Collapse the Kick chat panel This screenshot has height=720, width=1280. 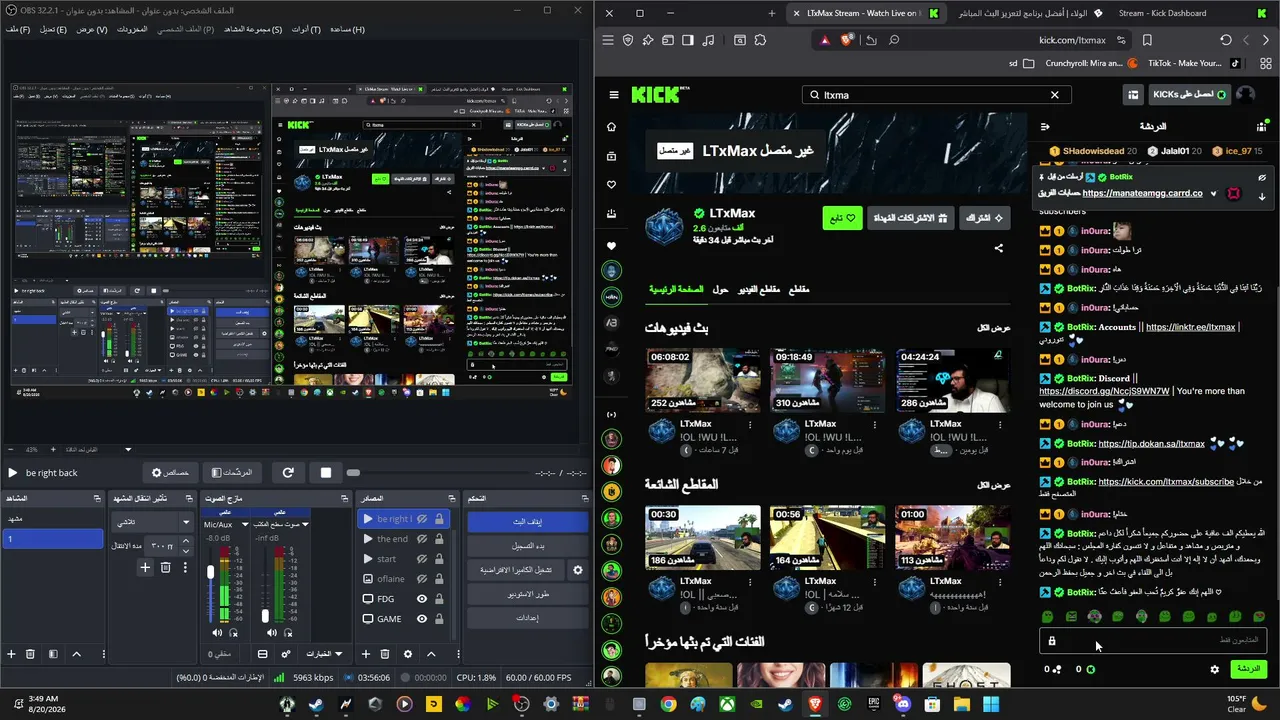pos(1045,127)
